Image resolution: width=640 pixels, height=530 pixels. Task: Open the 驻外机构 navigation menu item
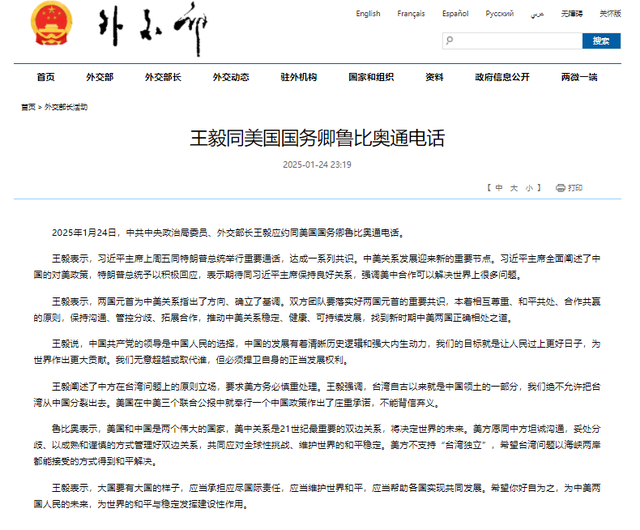click(299, 77)
